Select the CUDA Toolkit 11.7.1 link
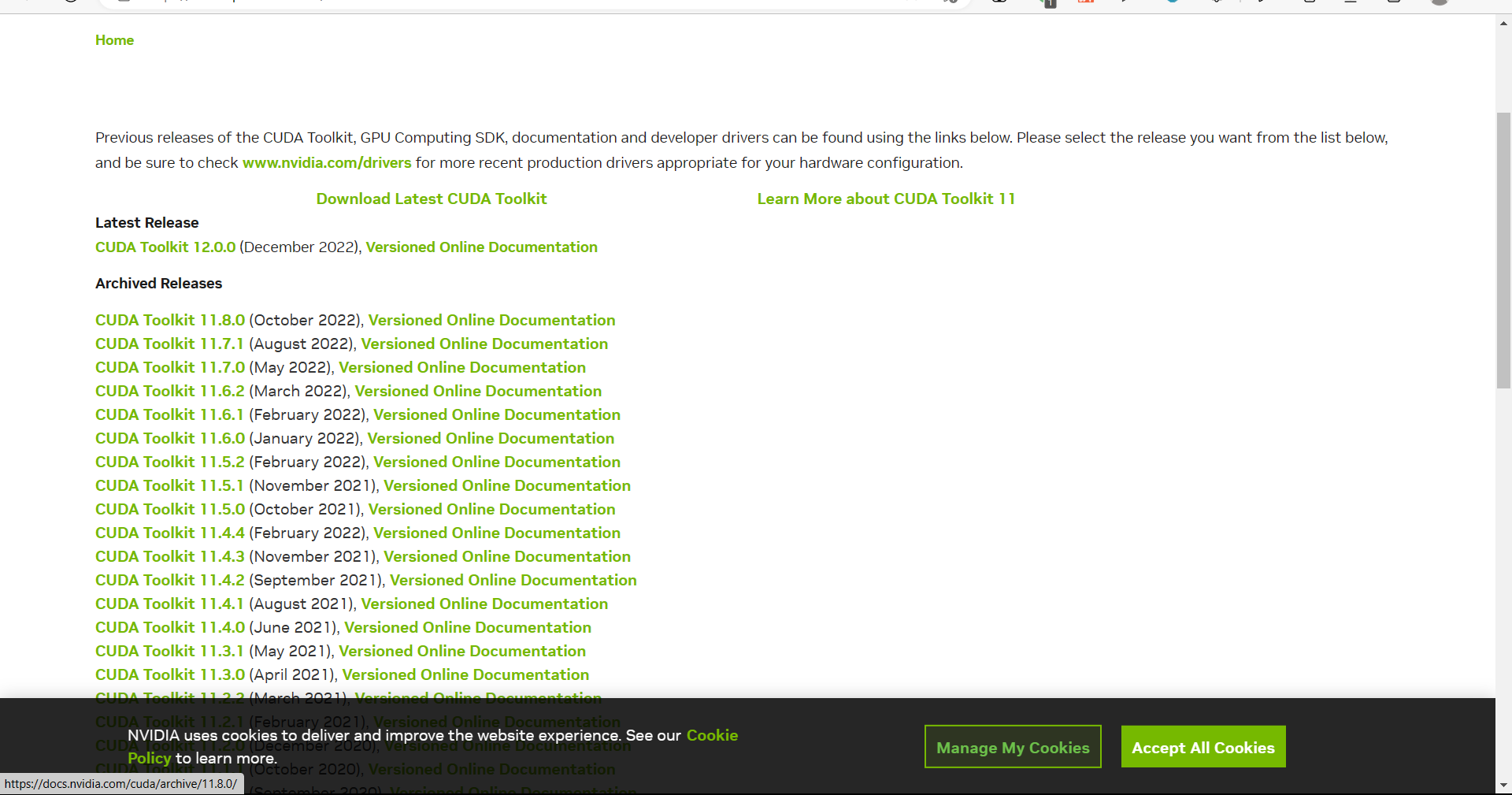 point(170,344)
